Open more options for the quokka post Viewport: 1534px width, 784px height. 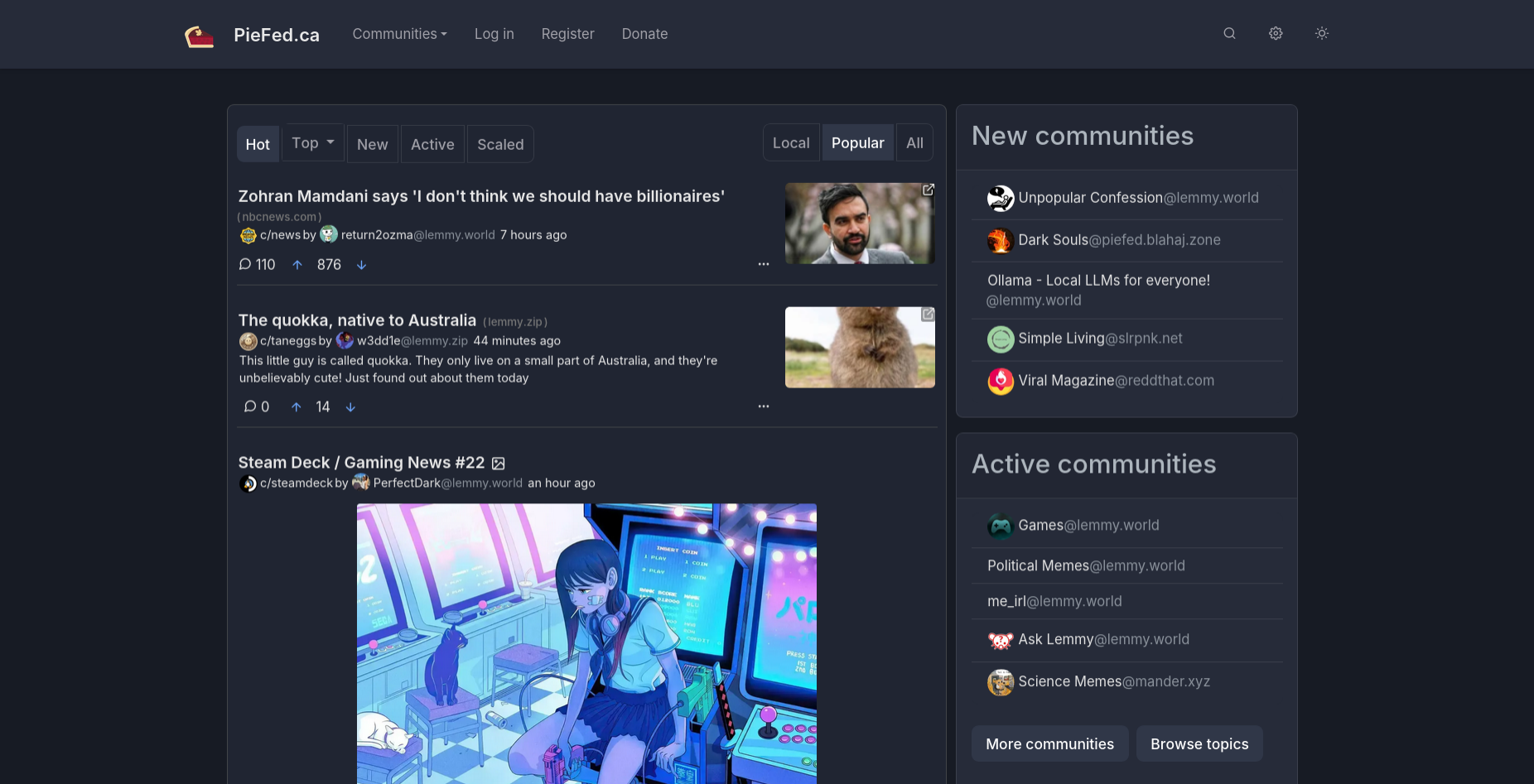tap(763, 406)
